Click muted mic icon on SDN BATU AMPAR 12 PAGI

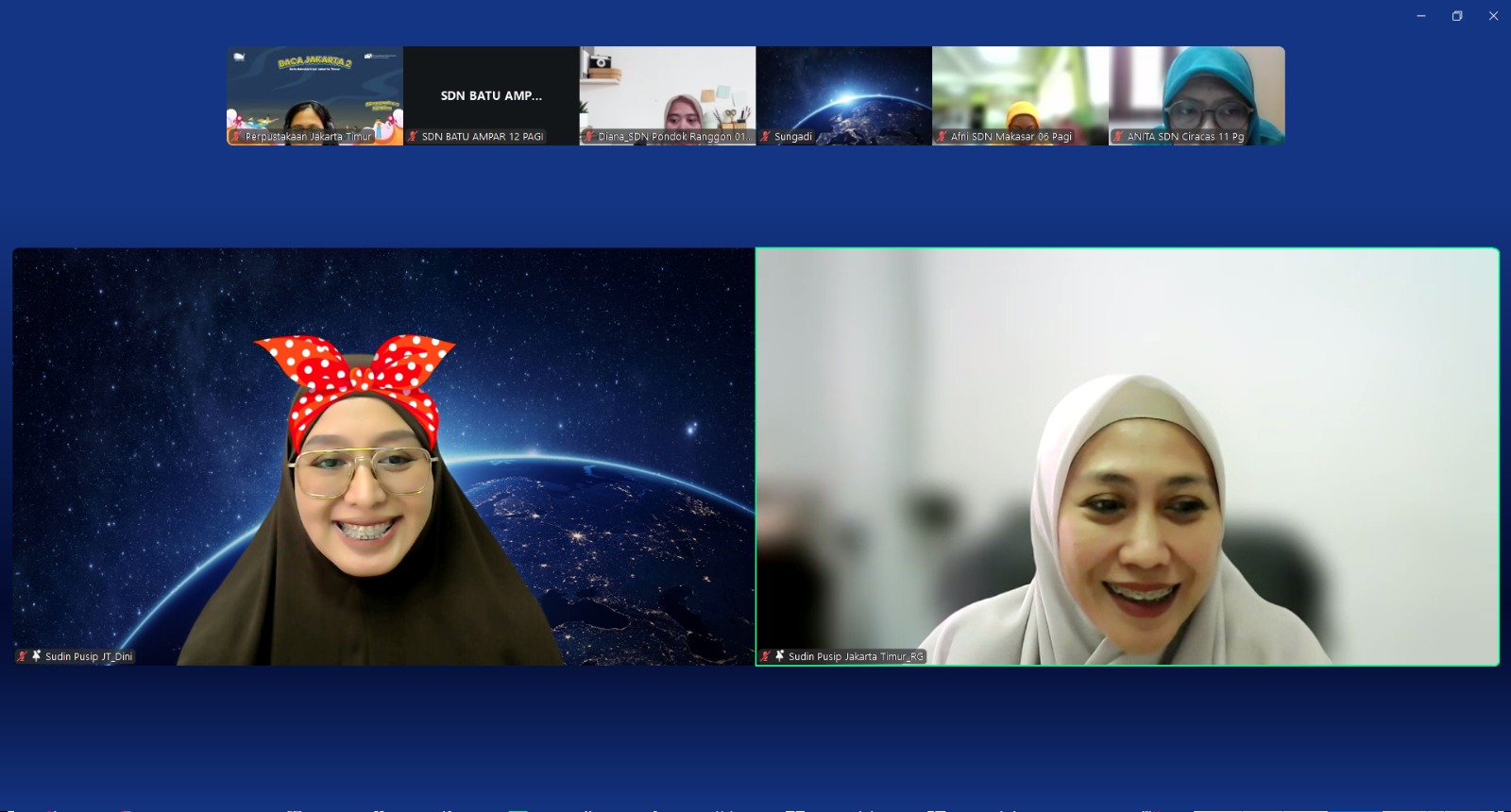pos(413,137)
